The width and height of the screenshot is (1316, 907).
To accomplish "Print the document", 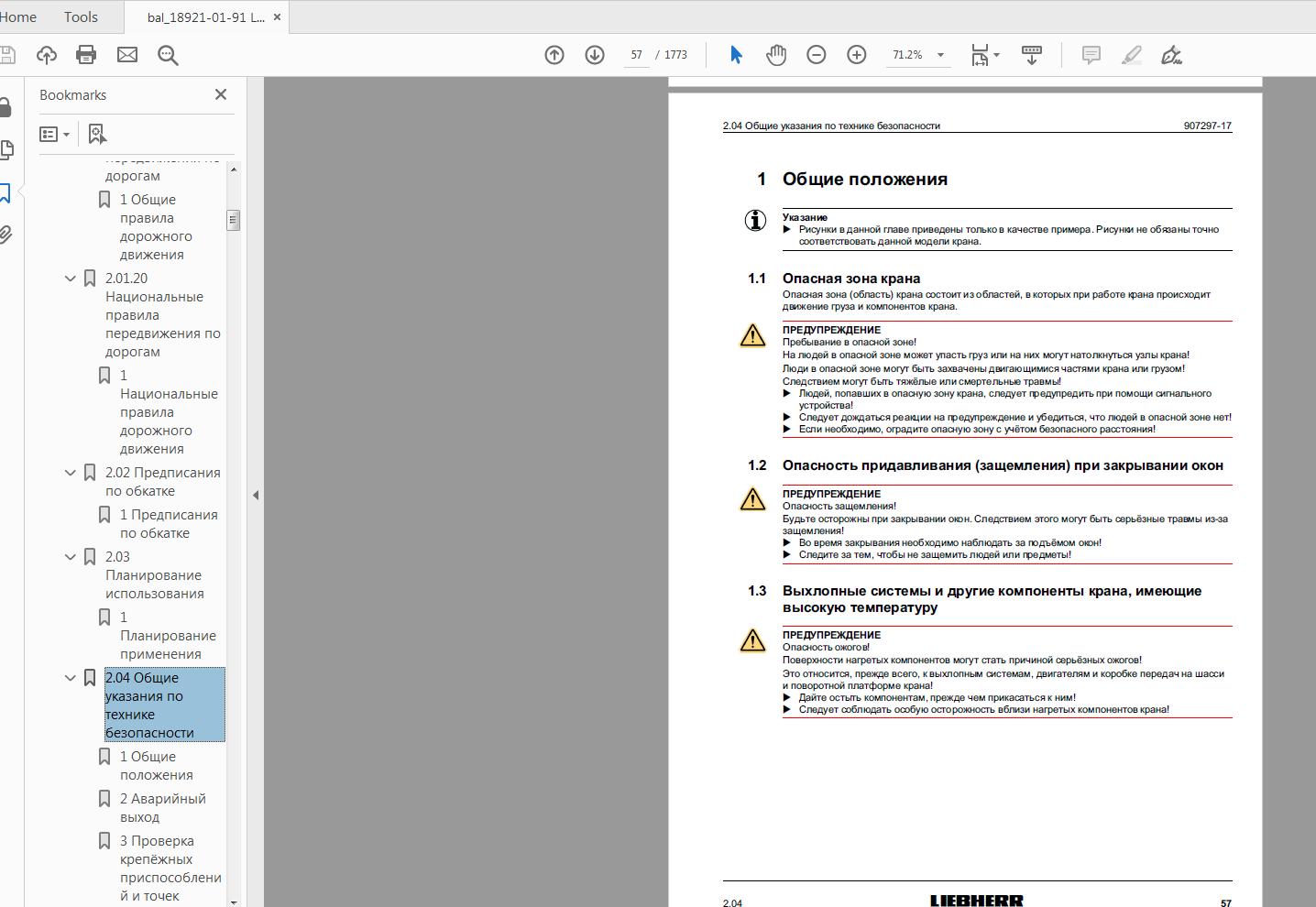I will point(86,55).
